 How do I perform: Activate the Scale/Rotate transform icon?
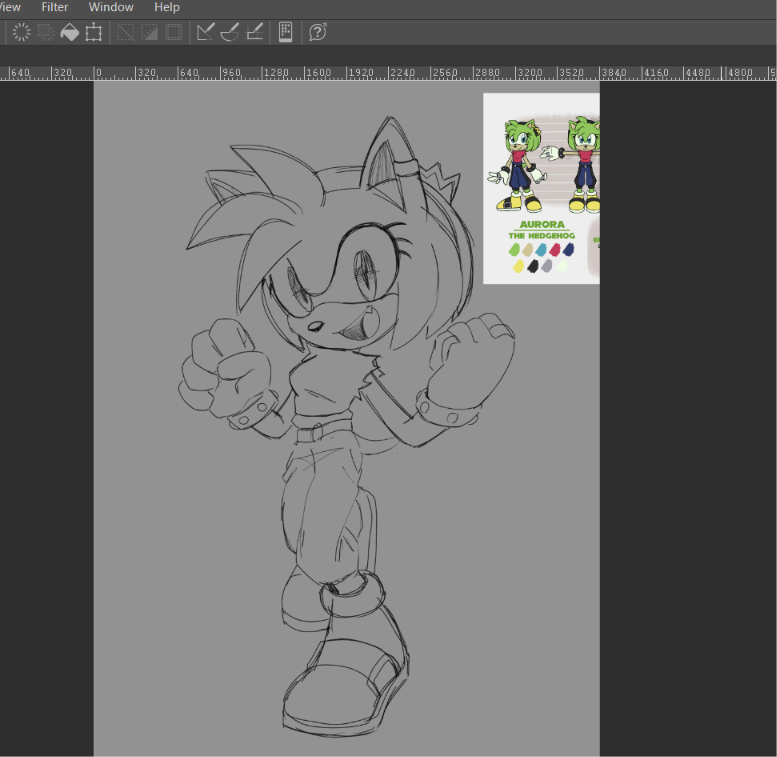tap(94, 32)
